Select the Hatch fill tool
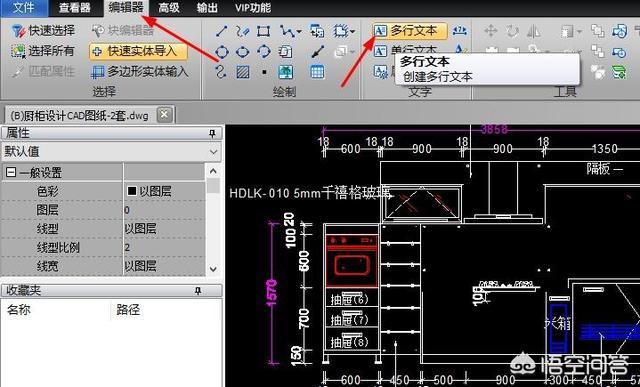This screenshot has width=640, height=387. click(x=243, y=72)
